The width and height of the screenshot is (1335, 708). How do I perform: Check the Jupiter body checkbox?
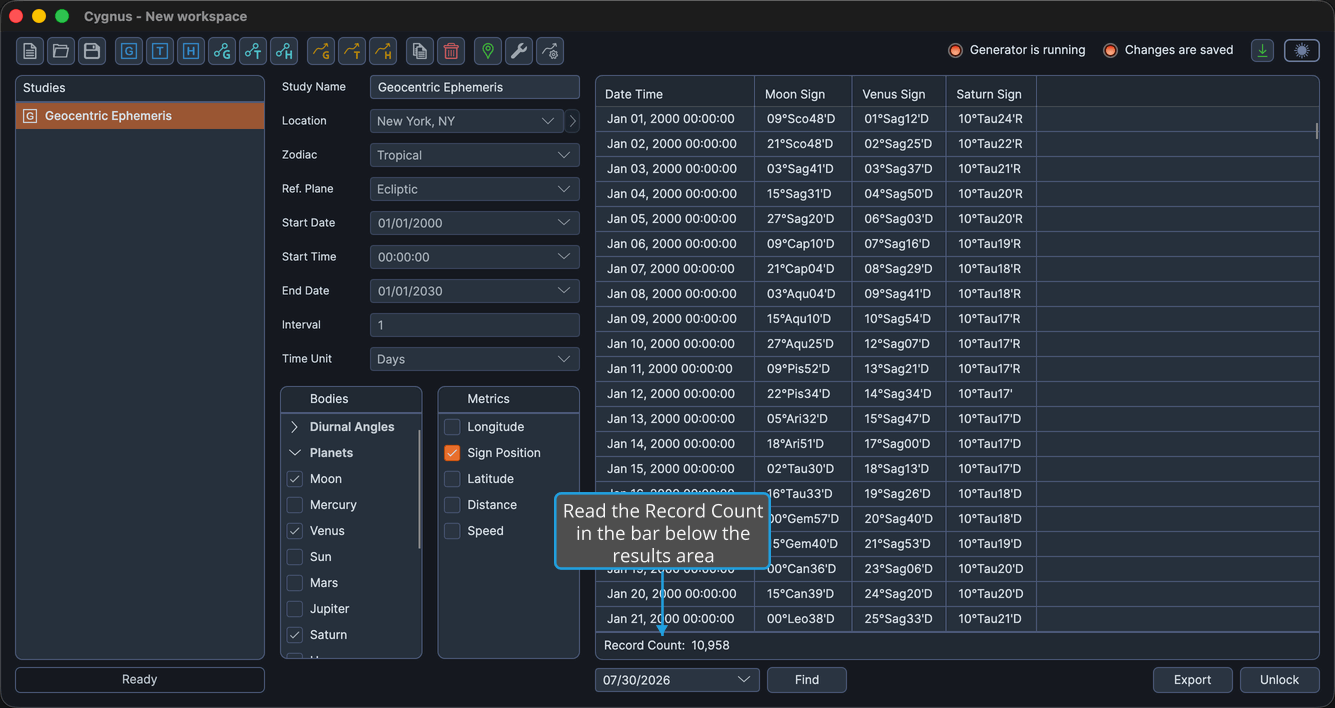coord(295,609)
